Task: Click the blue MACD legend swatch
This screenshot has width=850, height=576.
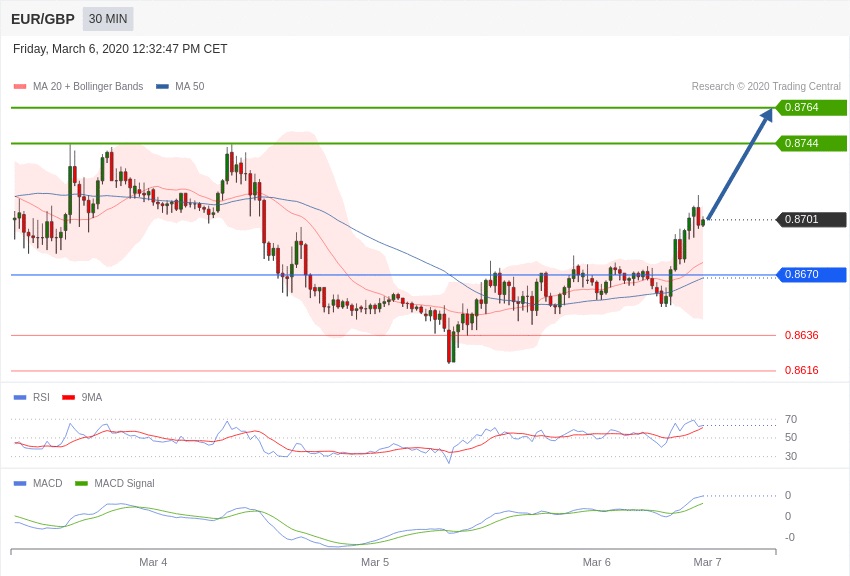Action: pyautogui.click(x=20, y=483)
